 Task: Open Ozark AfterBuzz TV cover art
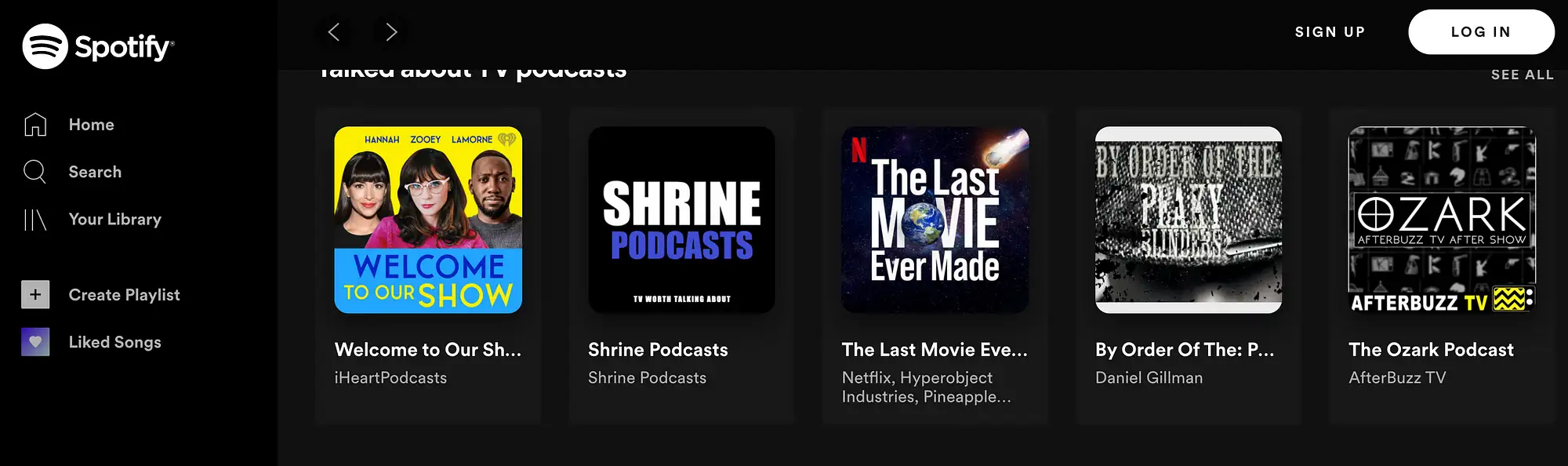(1442, 220)
